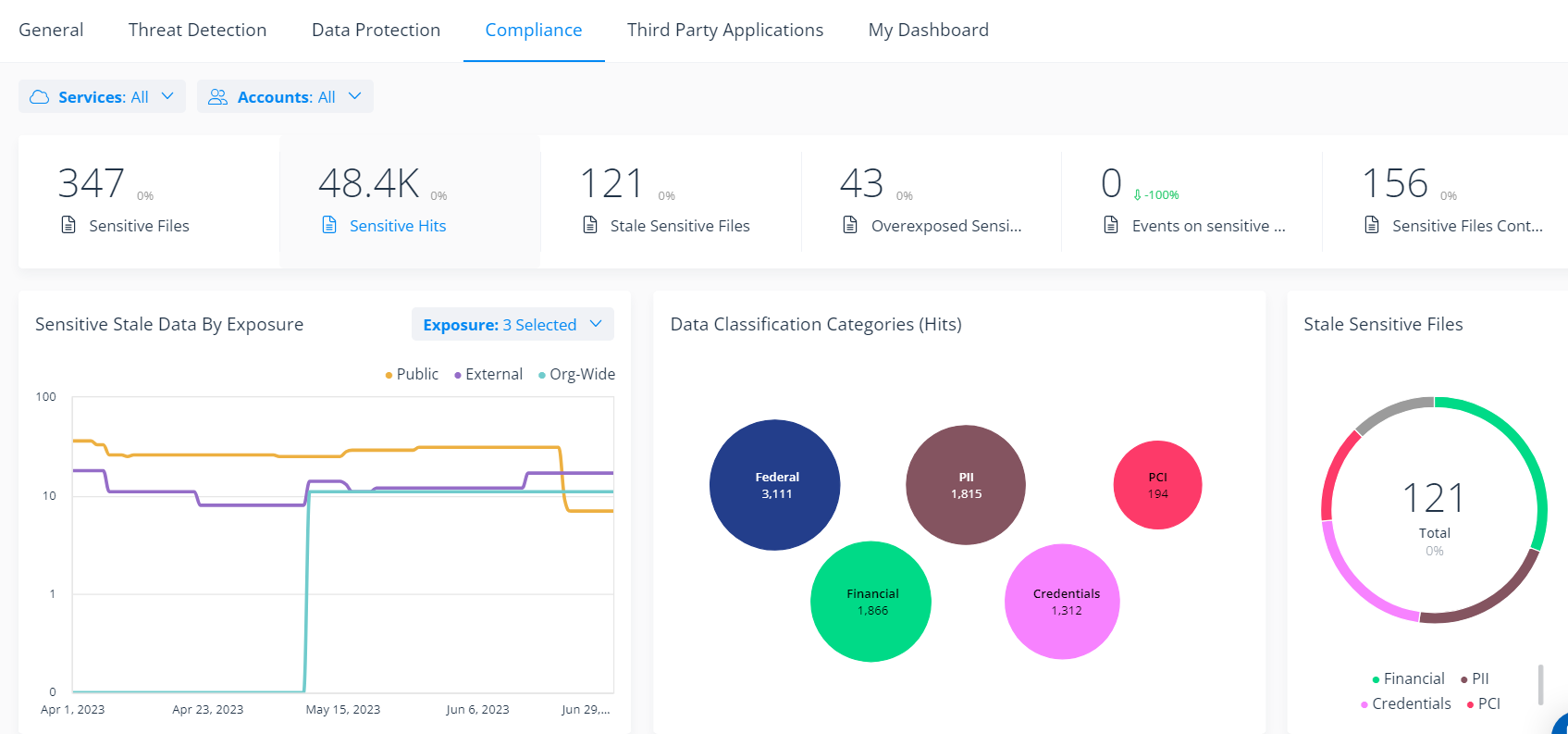Screen dimensions: 1568x734
Task: Open the Sensitive Hits link
Action: [398, 226]
